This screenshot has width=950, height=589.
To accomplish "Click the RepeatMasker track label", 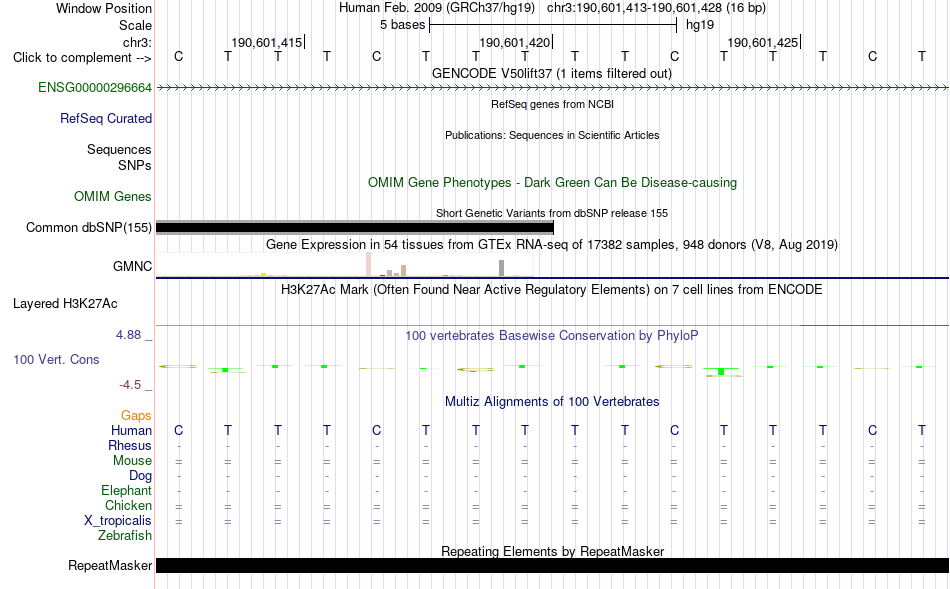I will [110, 566].
